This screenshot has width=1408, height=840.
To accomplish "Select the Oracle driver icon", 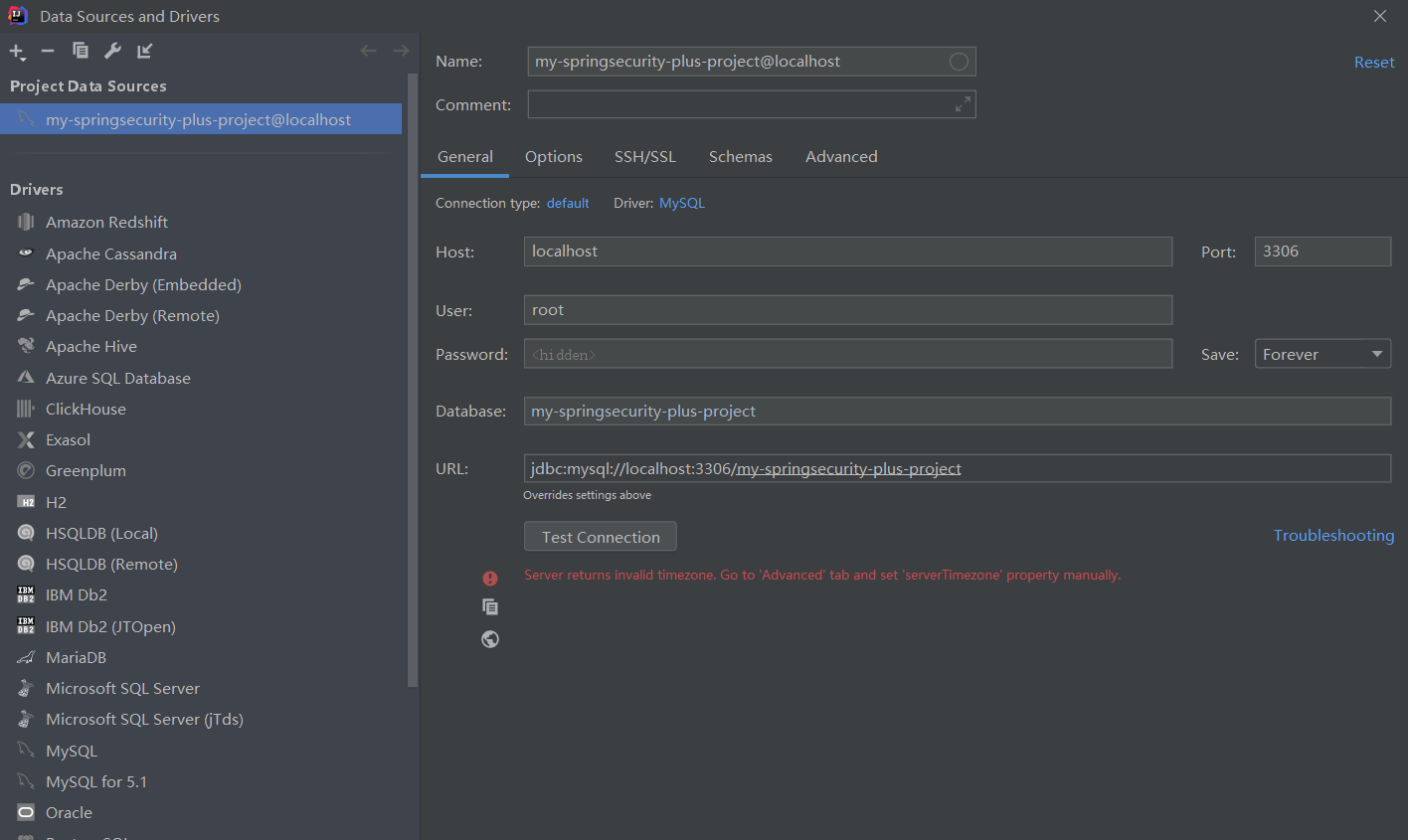I will coord(26,812).
